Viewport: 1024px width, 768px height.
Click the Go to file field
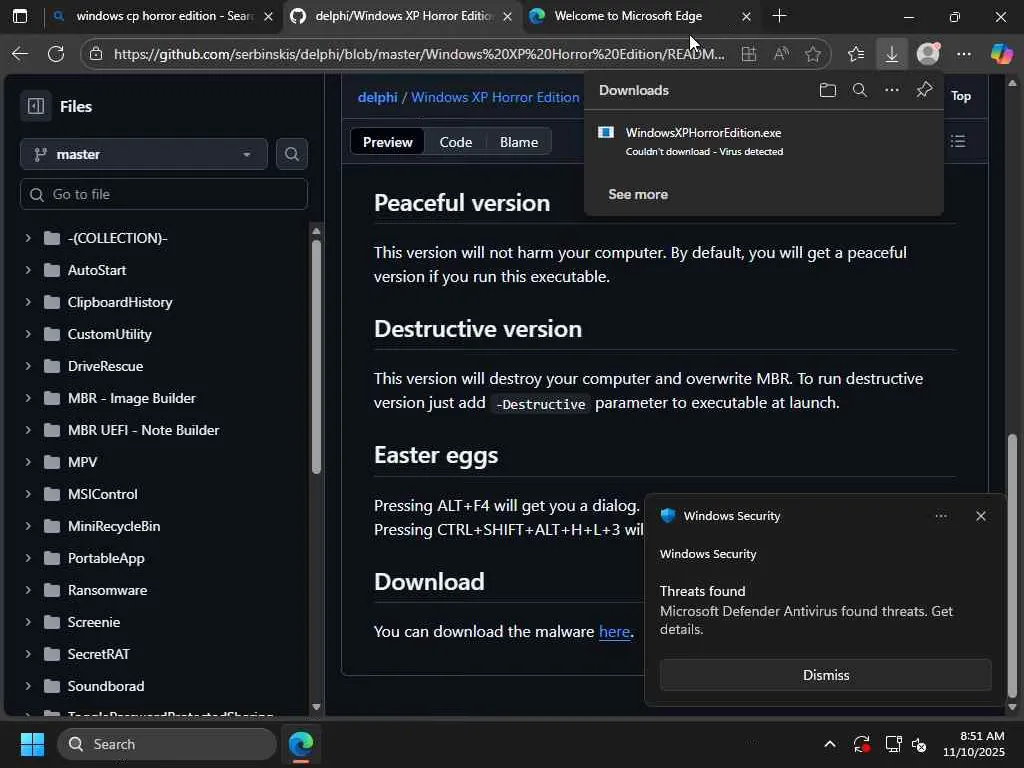[164, 194]
